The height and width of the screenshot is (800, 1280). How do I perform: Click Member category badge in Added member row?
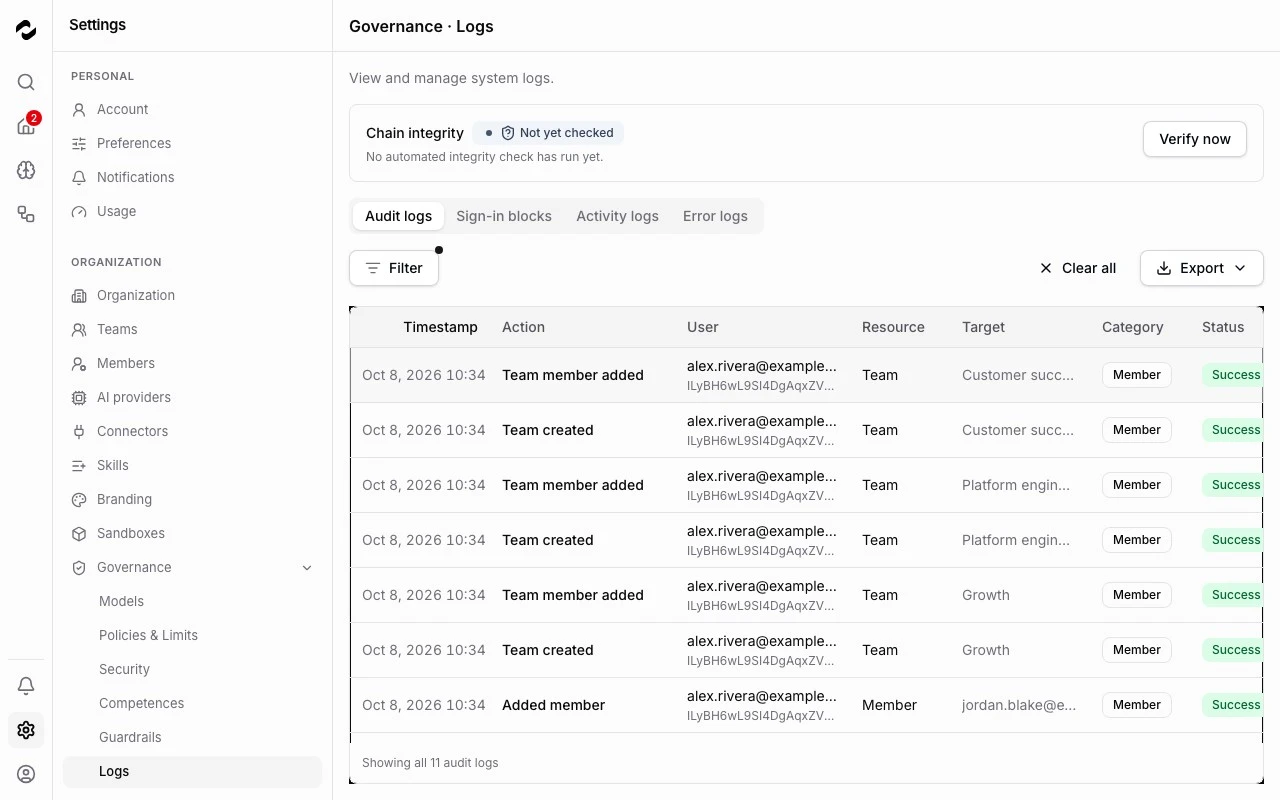coord(1137,705)
